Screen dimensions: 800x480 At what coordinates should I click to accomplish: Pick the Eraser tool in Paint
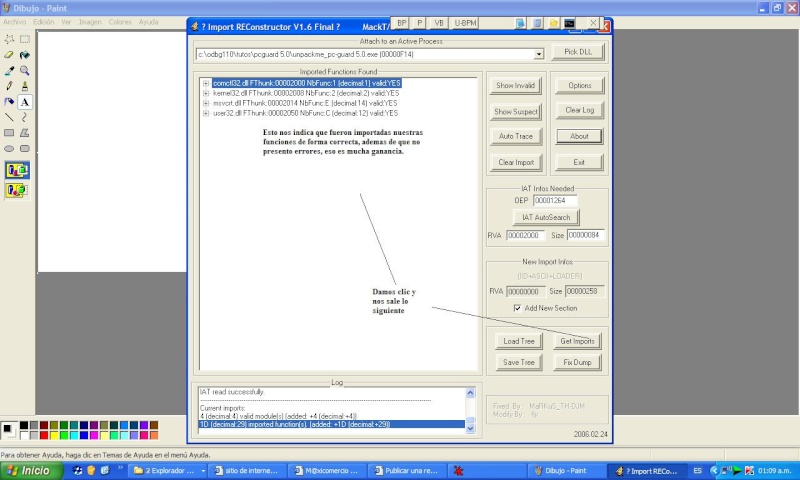coord(9,55)
